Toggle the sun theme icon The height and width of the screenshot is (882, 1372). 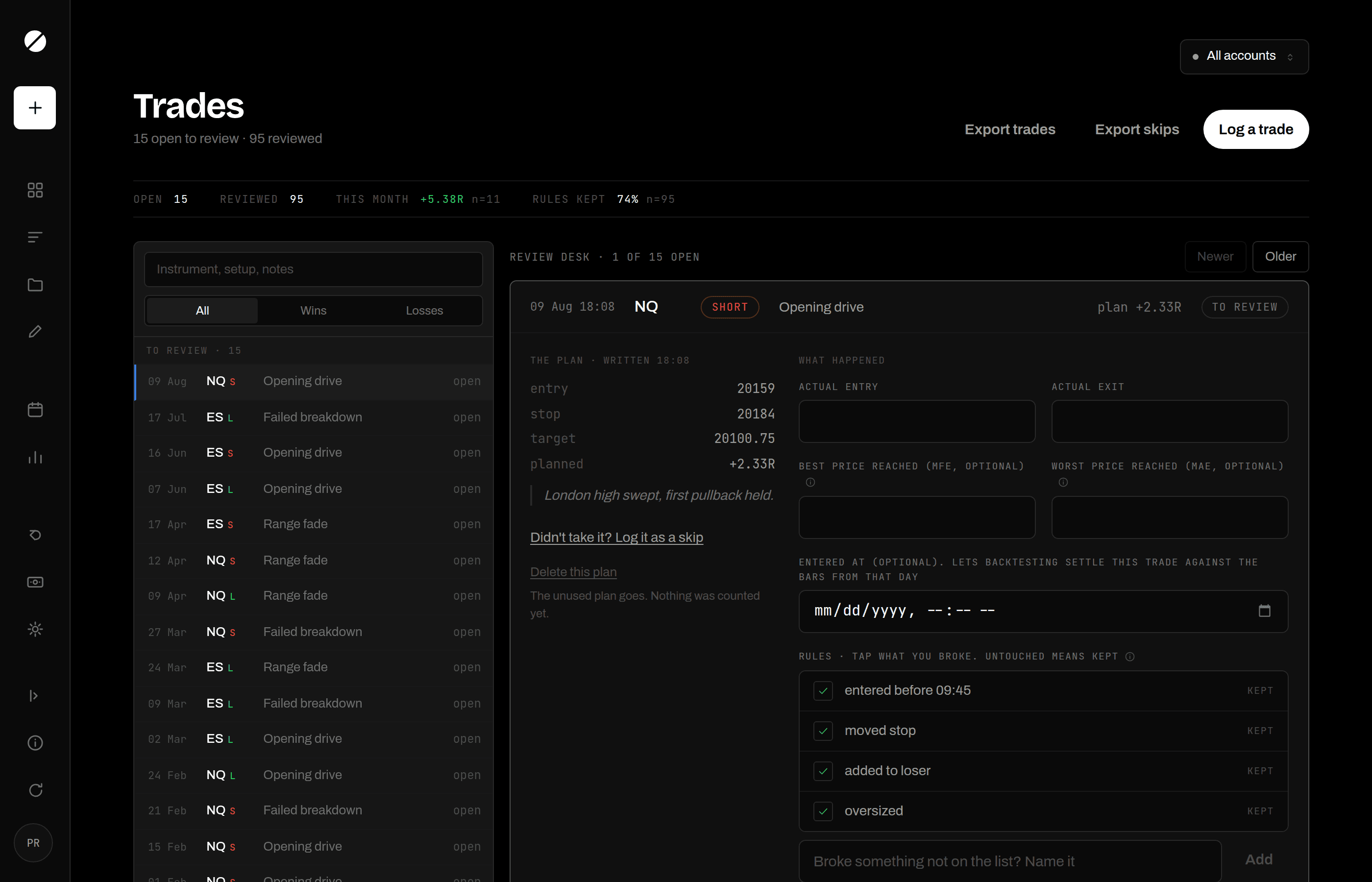[x=35, y=630]
